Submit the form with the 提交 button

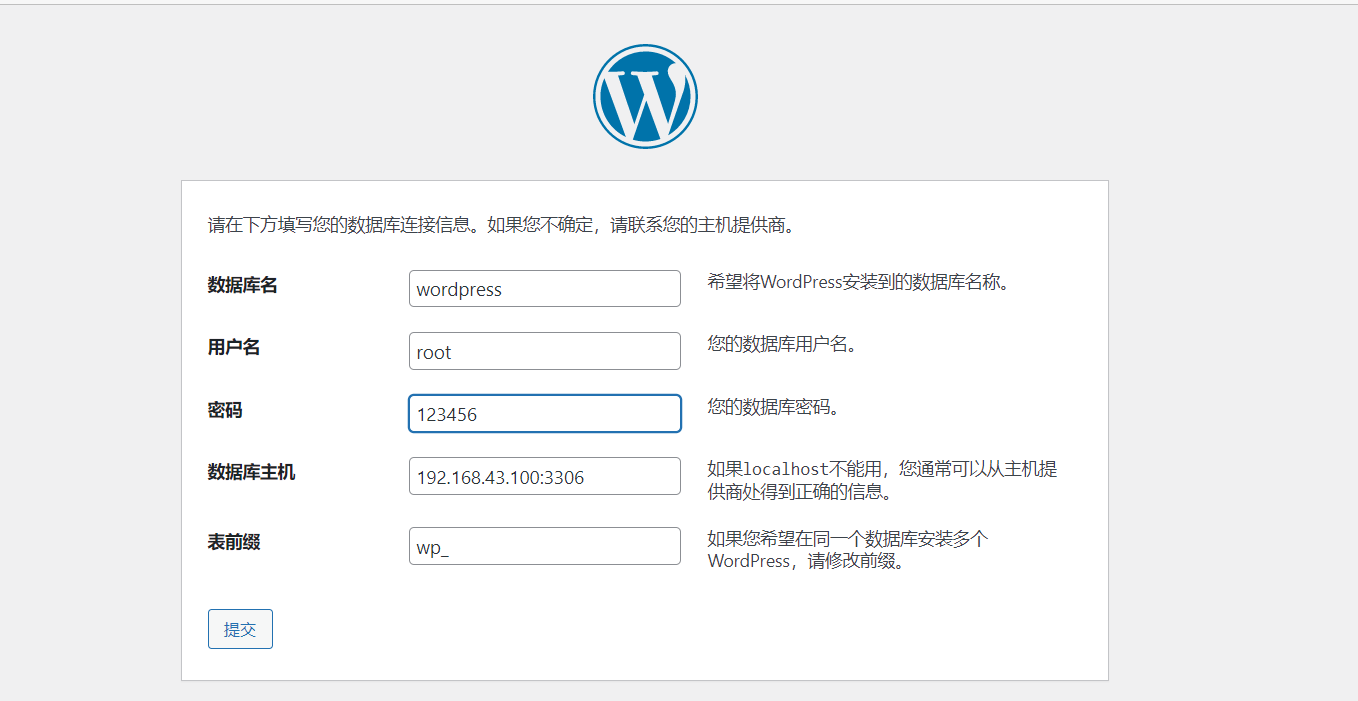click(240, 629)
